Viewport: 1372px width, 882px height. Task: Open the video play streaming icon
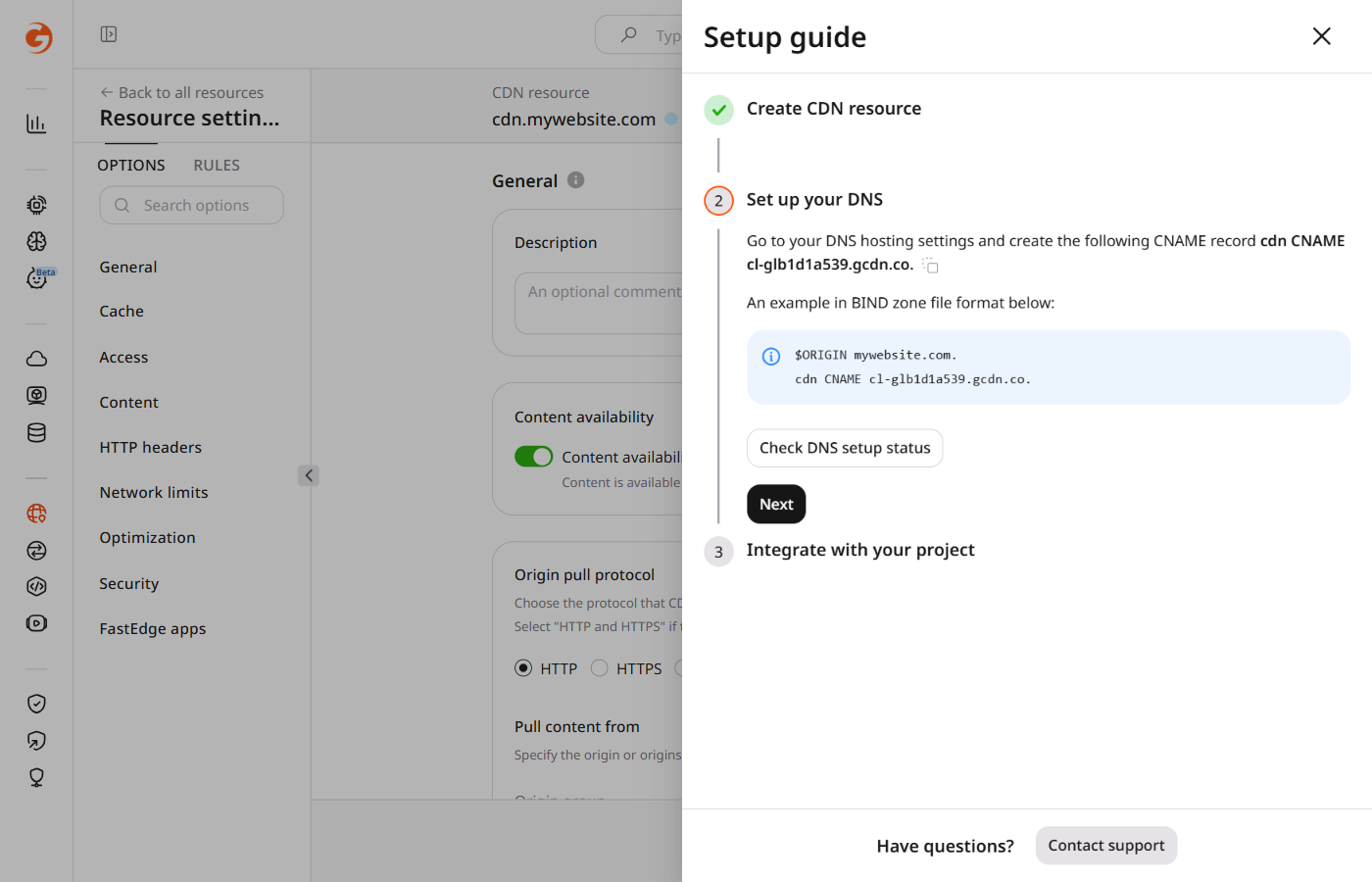36,623
